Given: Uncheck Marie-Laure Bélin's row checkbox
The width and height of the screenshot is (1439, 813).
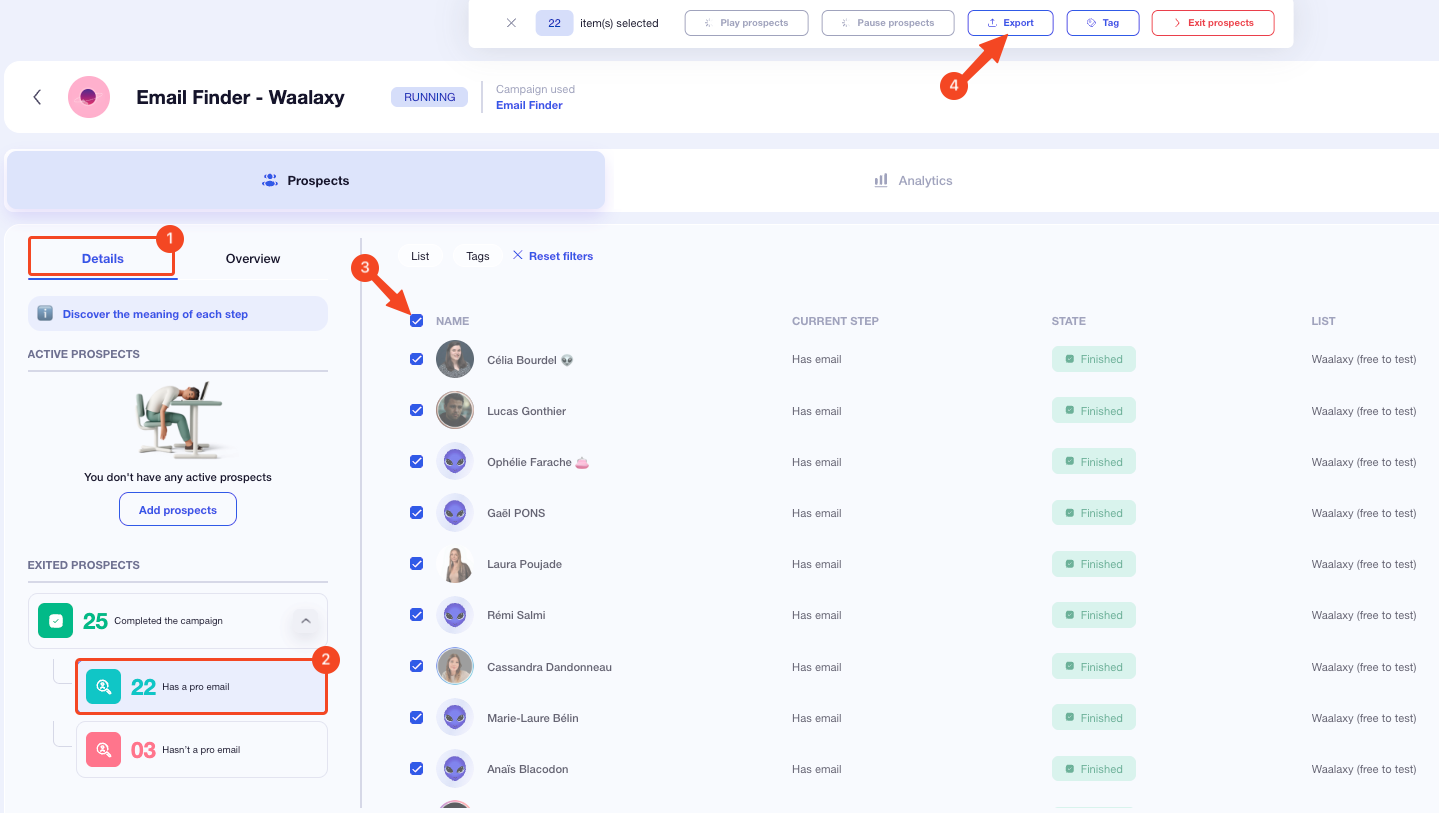Looking at the screenshot, I should [x=417, y=717].
